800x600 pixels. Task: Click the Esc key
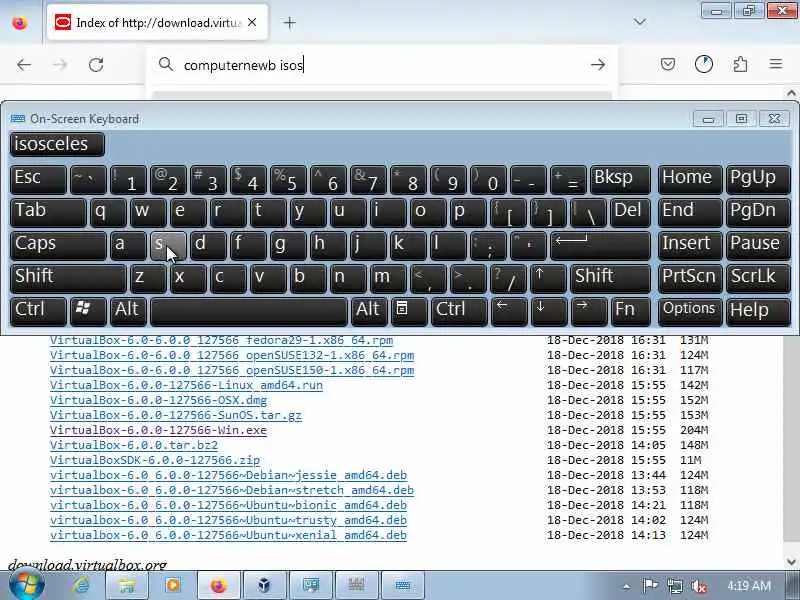pyautogui.click(x=38, y=180)
